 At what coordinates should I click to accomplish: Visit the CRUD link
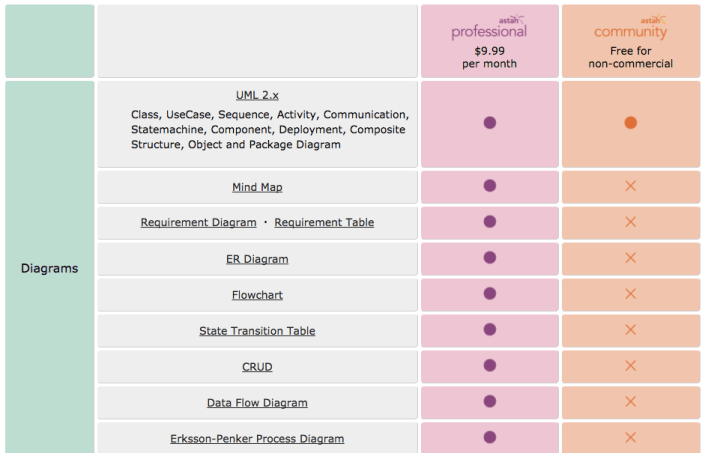(257, 367)
